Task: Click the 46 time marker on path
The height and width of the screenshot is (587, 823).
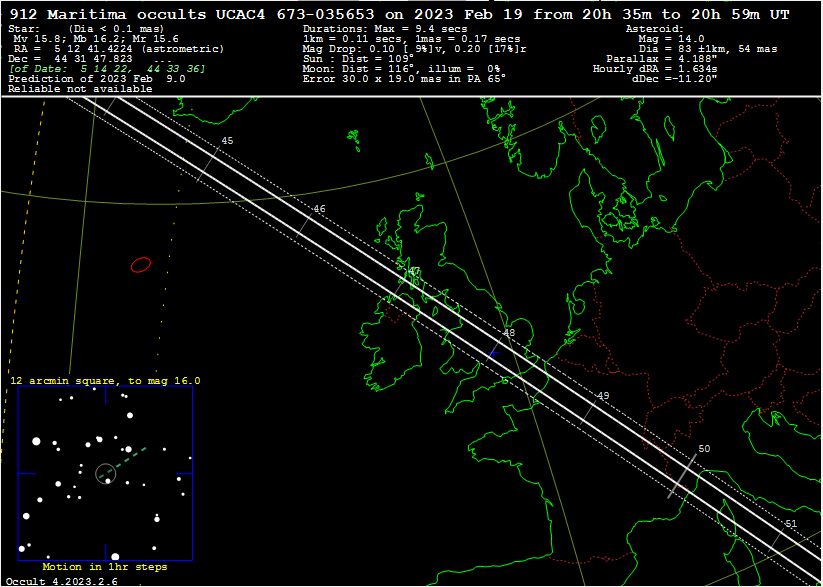Action: (319, 209)
